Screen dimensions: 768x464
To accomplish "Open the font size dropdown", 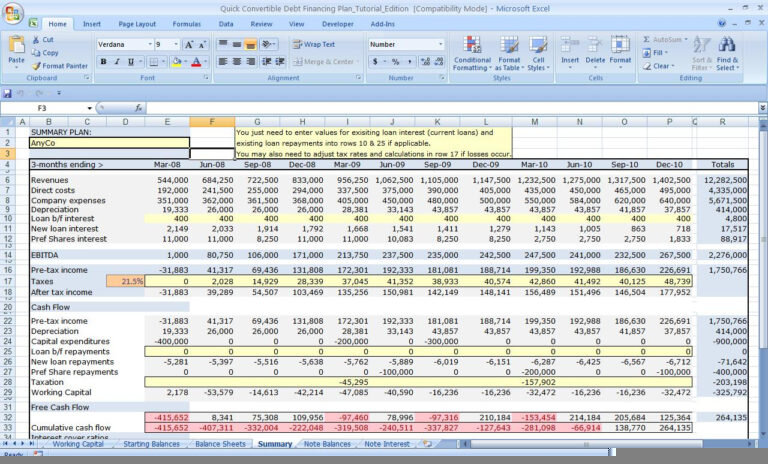I will [x=176, y=45].
